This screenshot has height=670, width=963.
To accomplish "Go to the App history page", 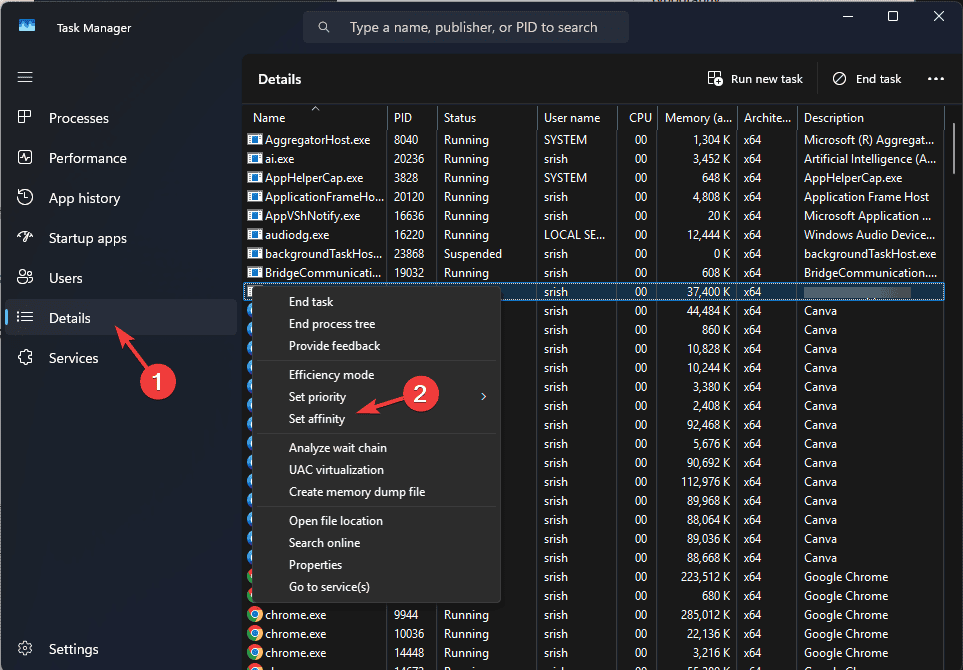I will coord(84,198).
